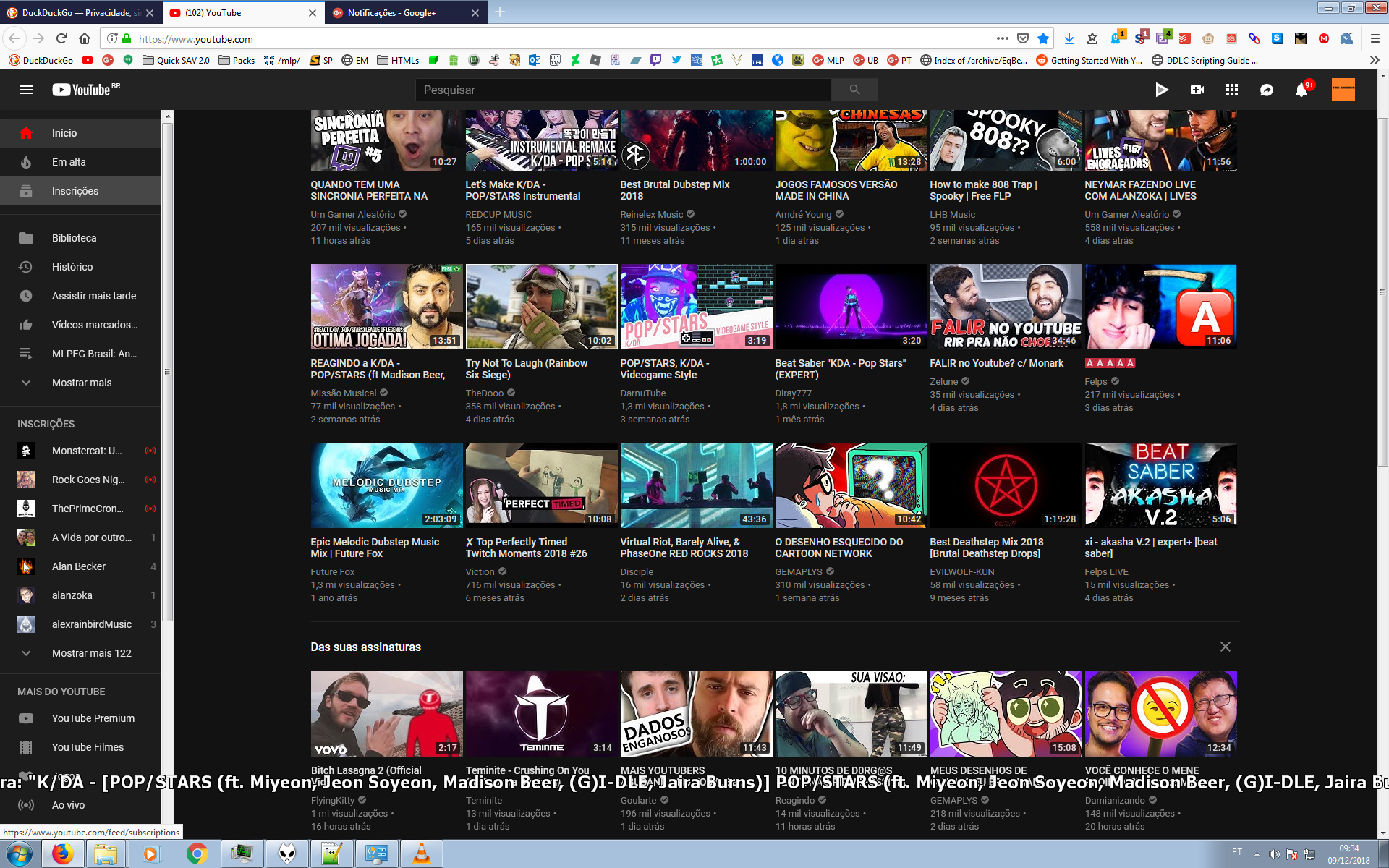Open Firefox page actions three-dot menu
Viewport: 1389px width, 868px height.
(x=1002, y=39)
